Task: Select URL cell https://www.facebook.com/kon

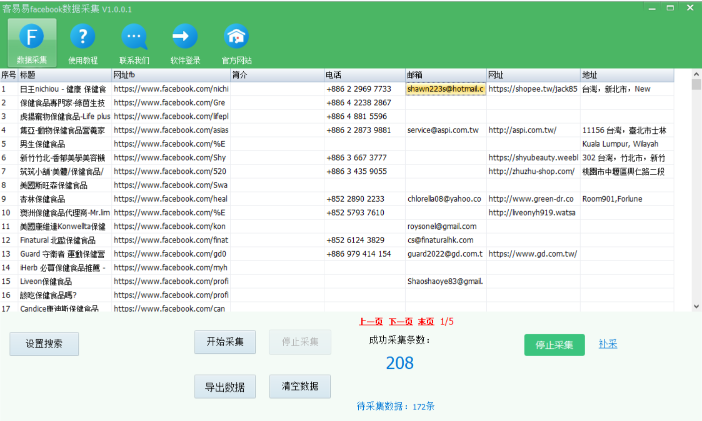Action: [x=171, y=227]
